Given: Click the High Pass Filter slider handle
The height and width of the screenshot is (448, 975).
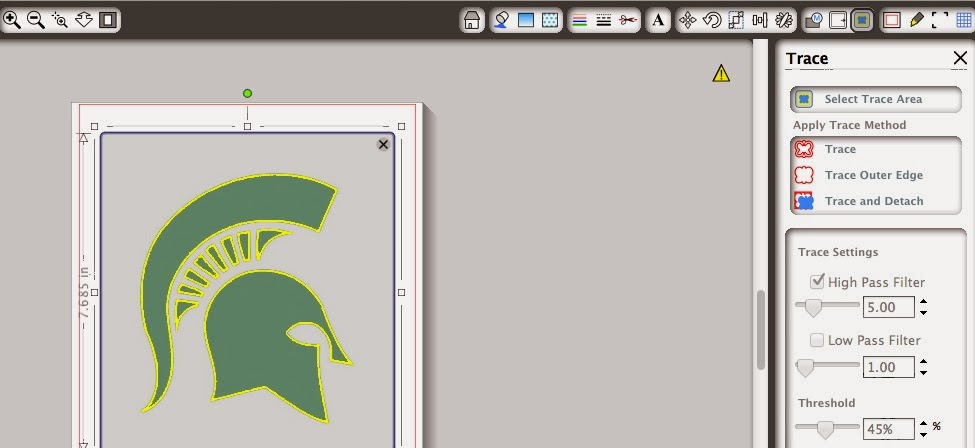Looking at the screenshot, I should tap(812, 307).
